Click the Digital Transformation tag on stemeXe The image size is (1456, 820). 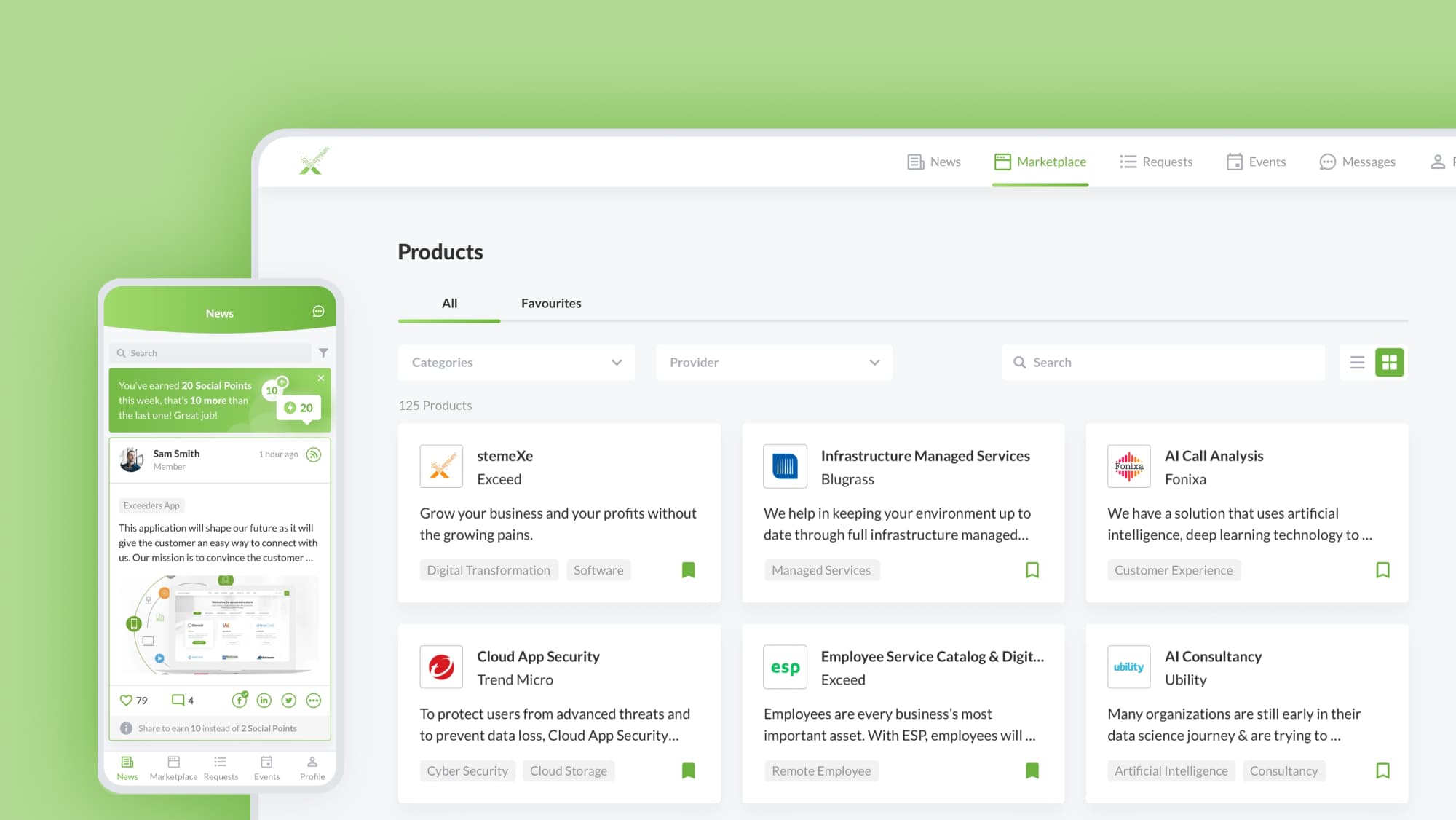(488, 569)
